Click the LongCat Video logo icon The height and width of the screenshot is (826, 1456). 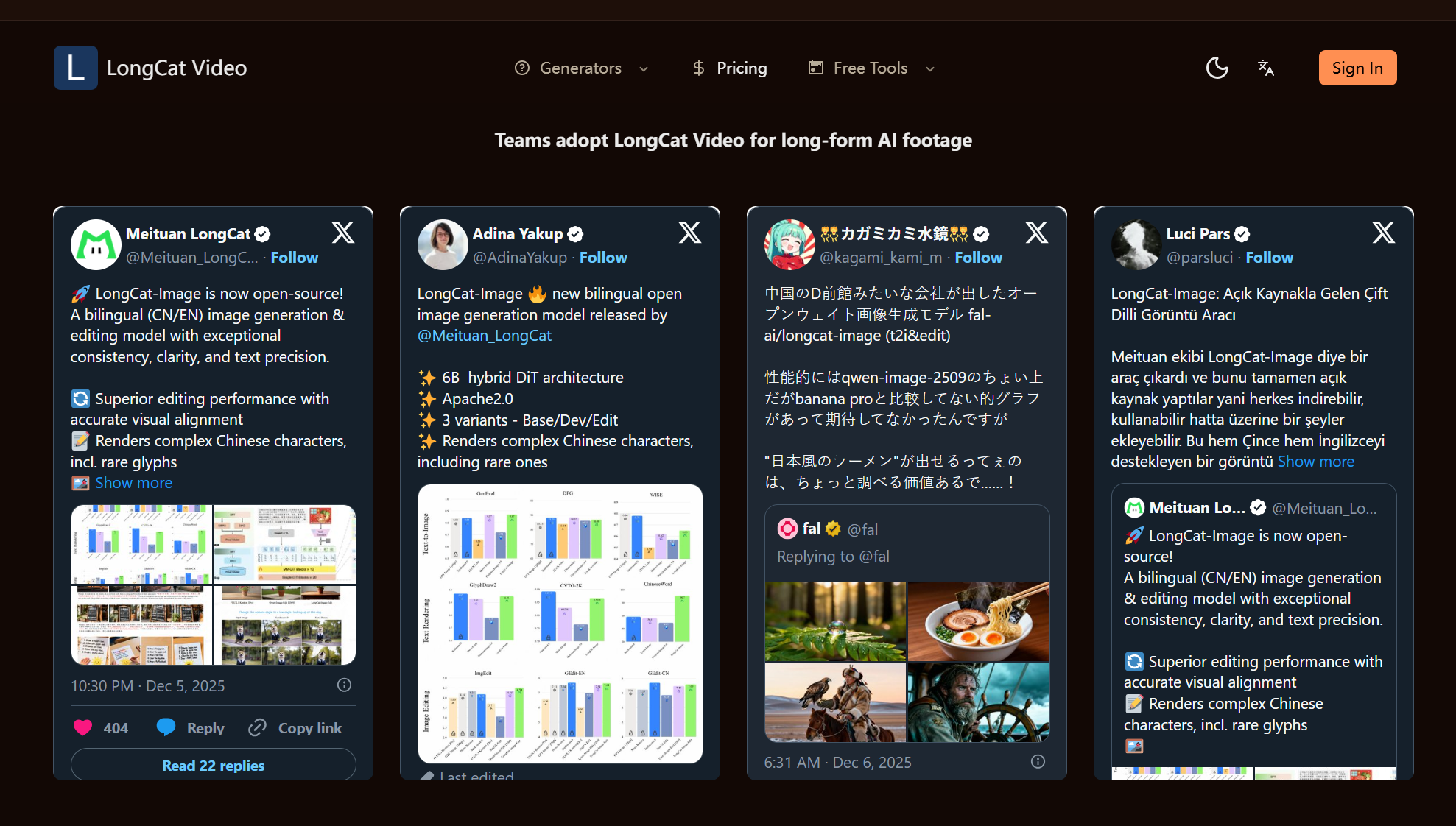75,68
